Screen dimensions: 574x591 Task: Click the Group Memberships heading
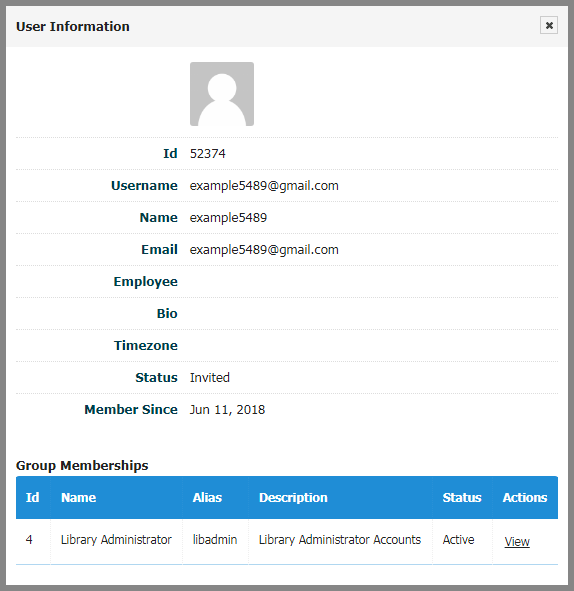tap(82, 466)
